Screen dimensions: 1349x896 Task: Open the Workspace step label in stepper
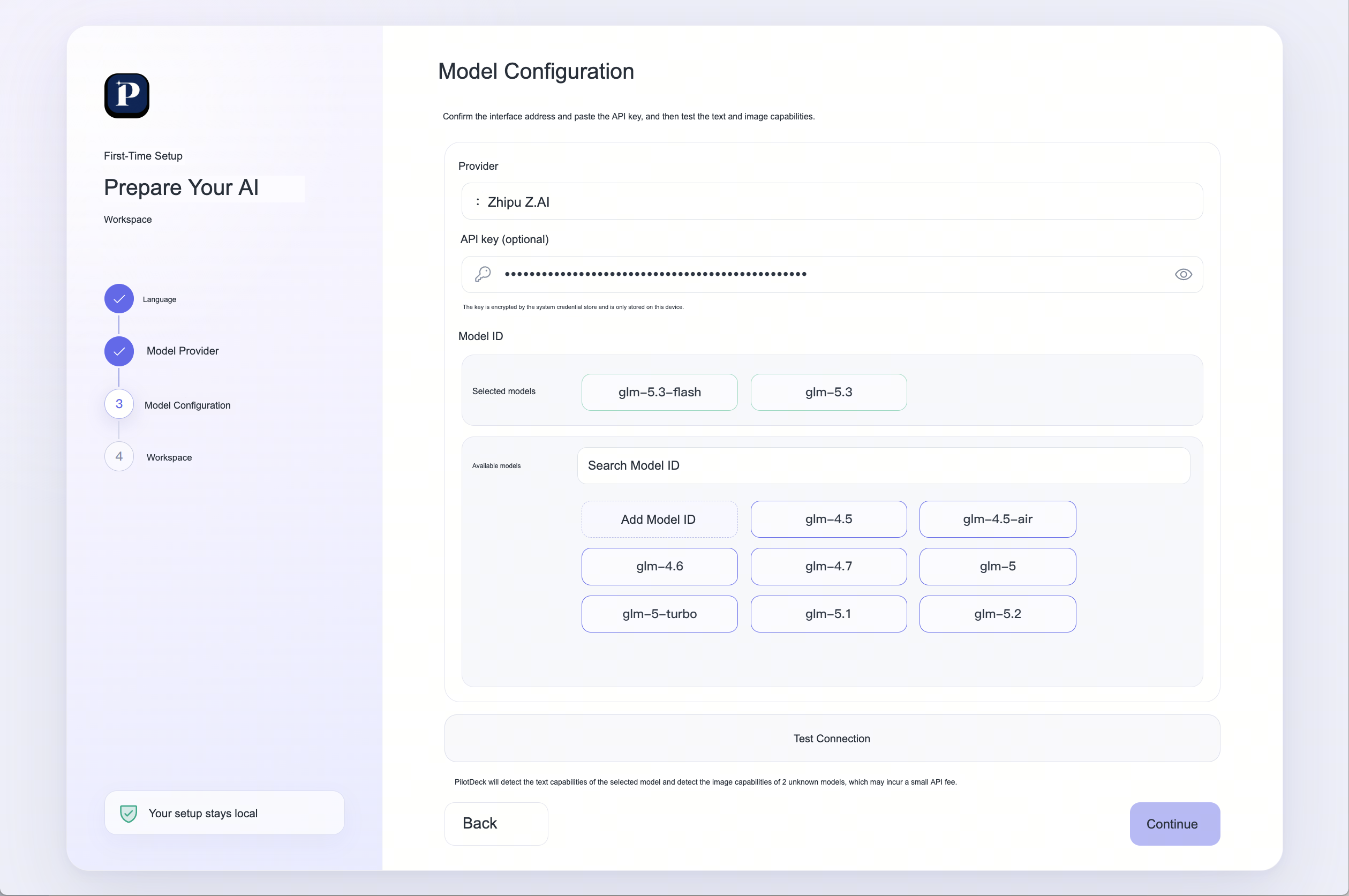(x=169, y=458)
